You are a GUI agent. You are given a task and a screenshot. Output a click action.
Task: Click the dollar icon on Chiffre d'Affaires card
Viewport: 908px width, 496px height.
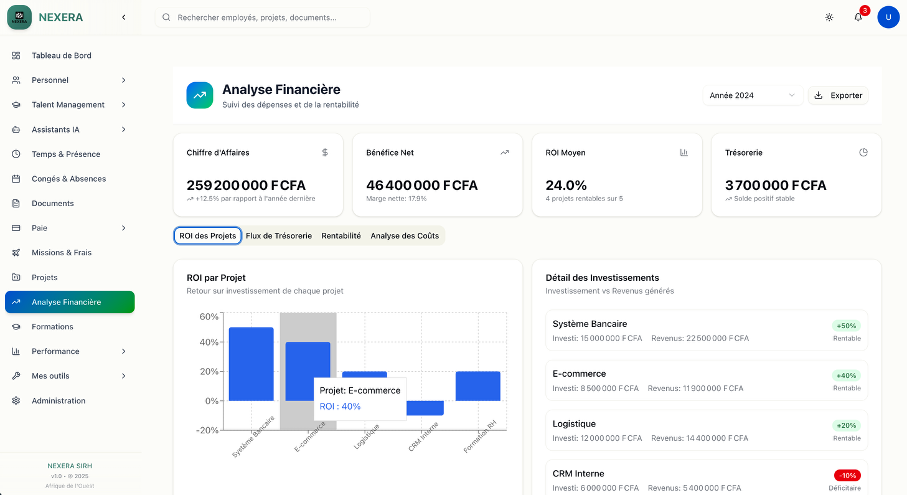[x=325, y=153]
